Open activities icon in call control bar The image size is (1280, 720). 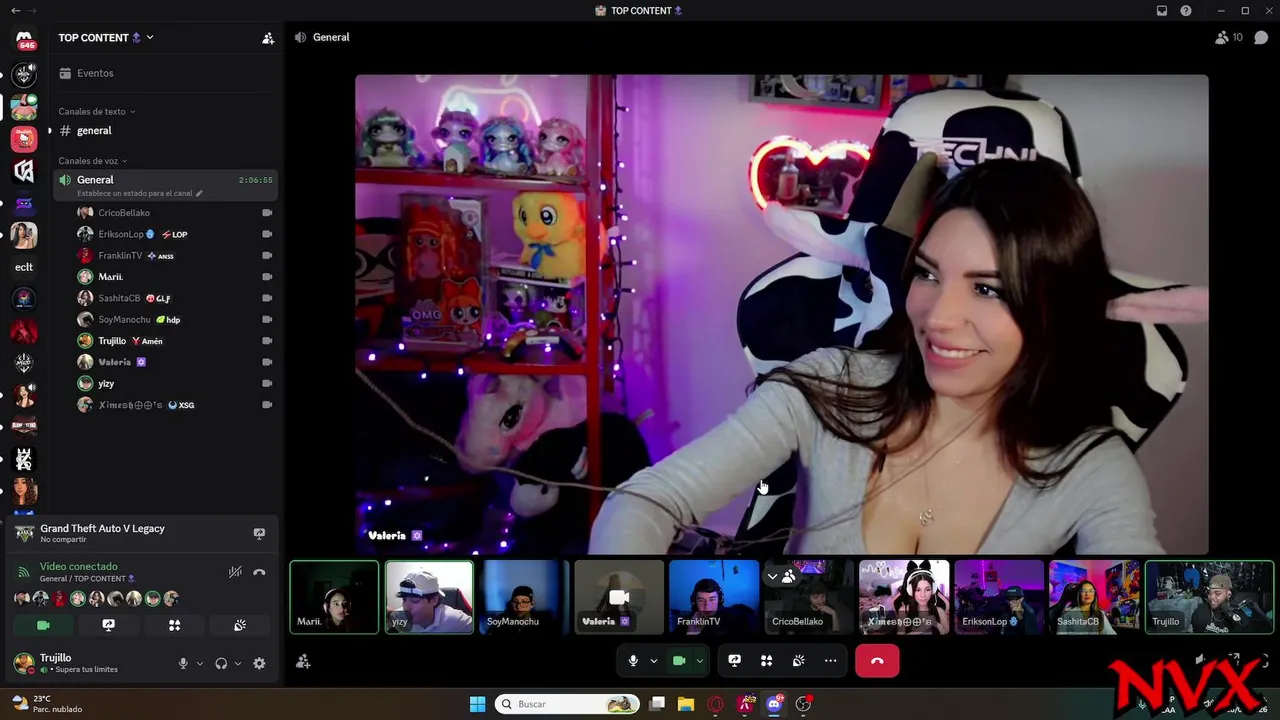click(x=766, y=661)
